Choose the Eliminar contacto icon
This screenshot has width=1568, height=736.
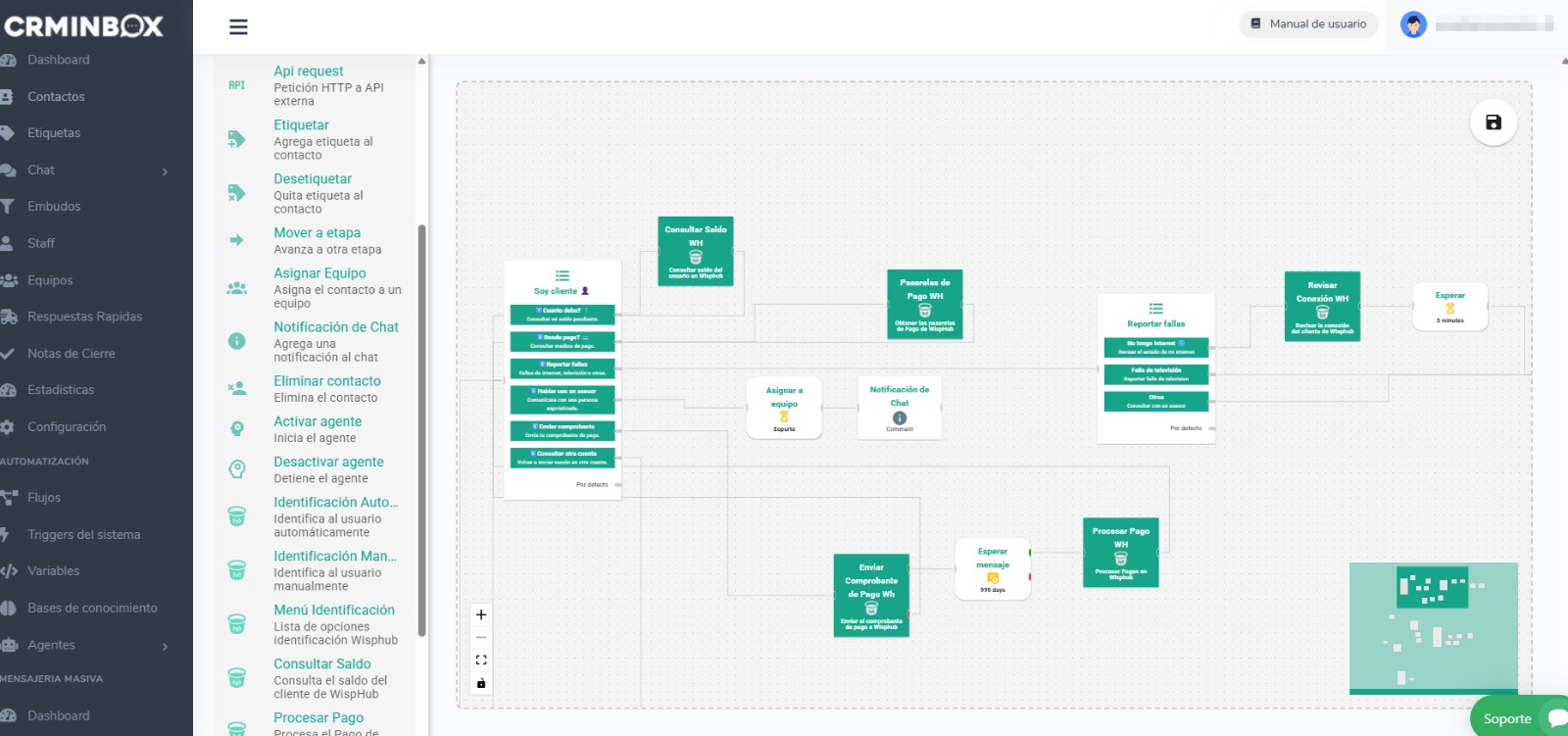(x=236, y=388)
